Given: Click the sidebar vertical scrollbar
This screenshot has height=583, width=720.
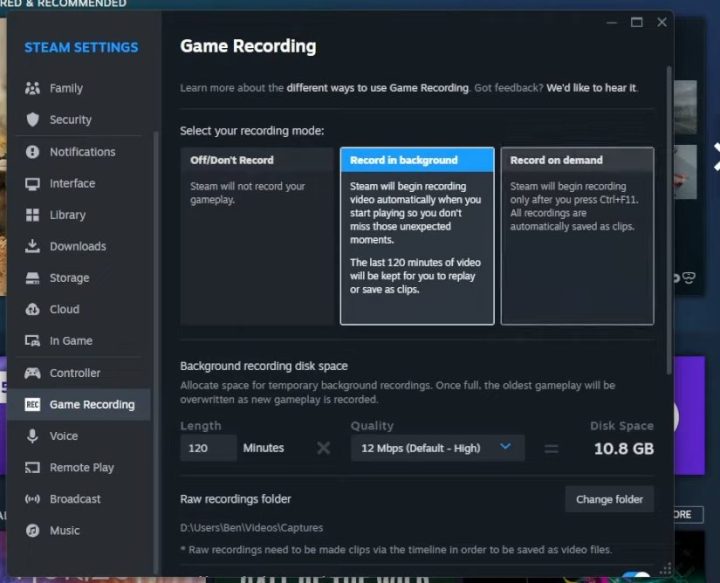Looking at the screenshot, I should click(156, 353).
